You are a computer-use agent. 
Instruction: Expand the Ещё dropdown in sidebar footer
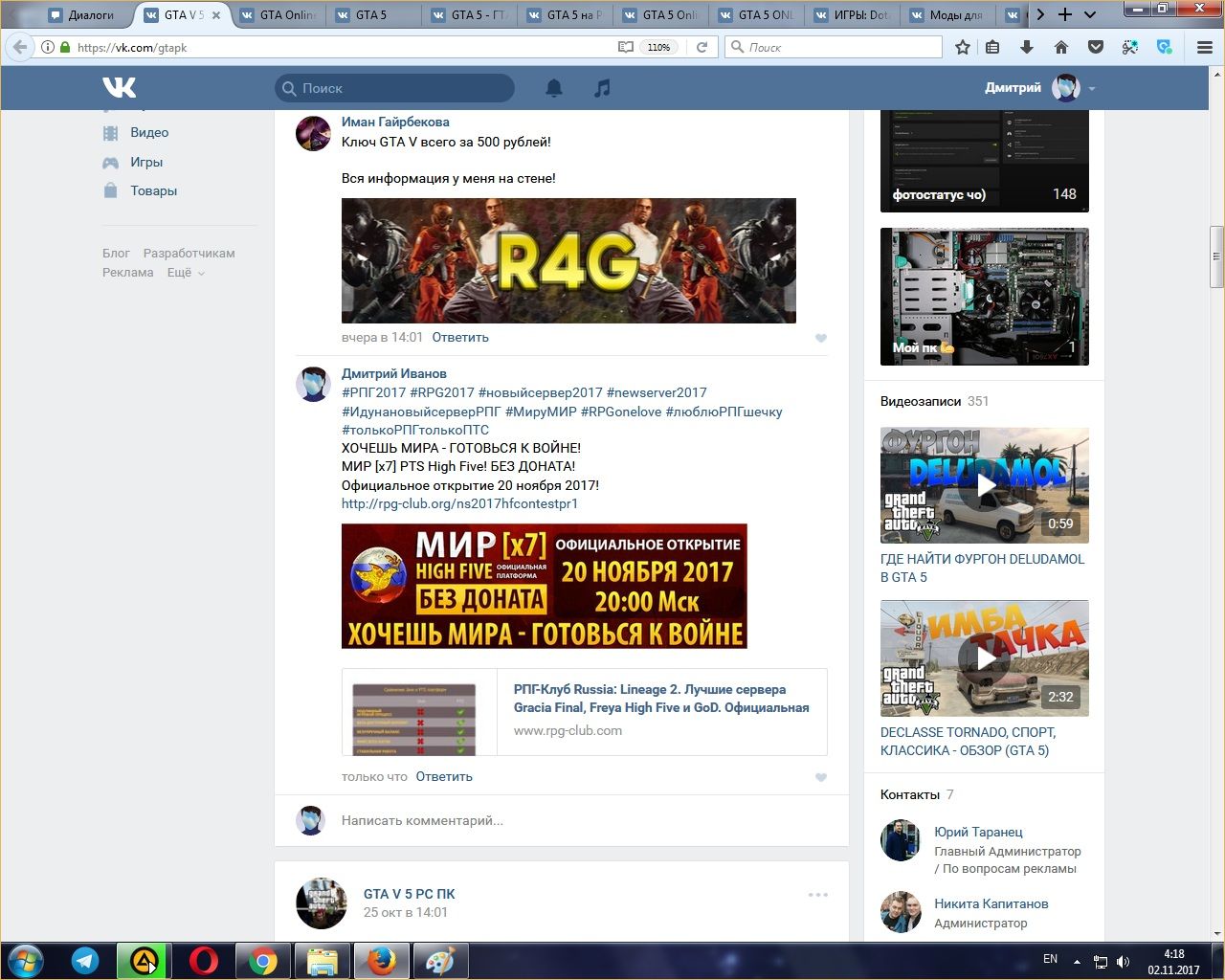pos(186,273)
